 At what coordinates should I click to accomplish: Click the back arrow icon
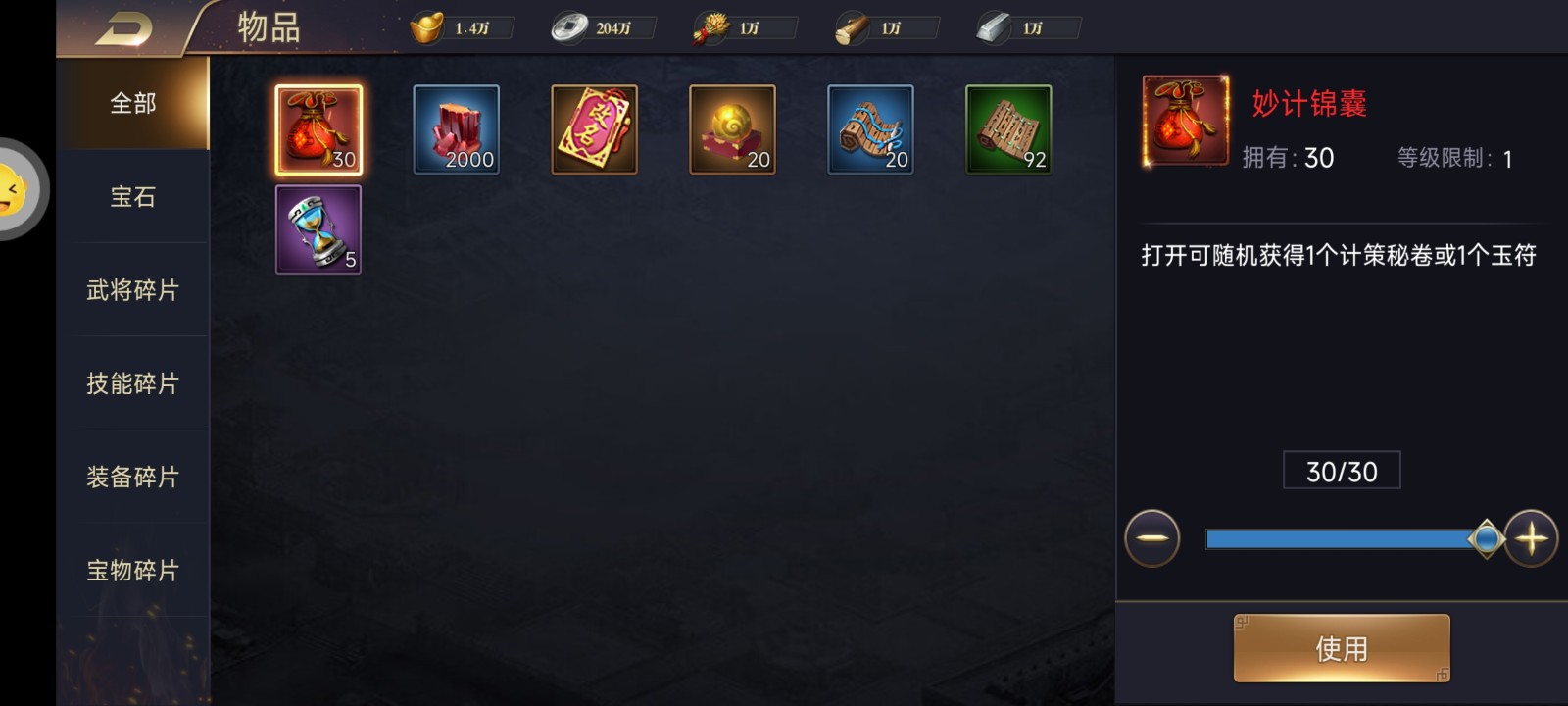coord(123,28)
